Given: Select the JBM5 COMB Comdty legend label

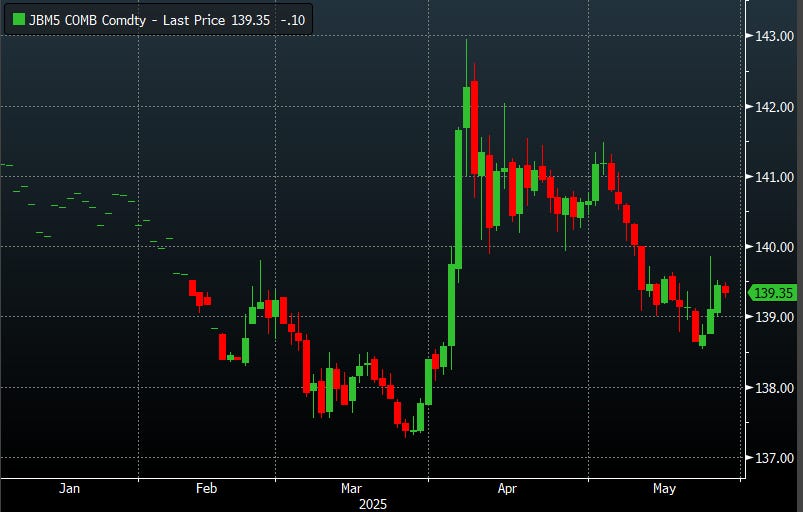Looking at the screenshot, I should [x=87, y=20].
